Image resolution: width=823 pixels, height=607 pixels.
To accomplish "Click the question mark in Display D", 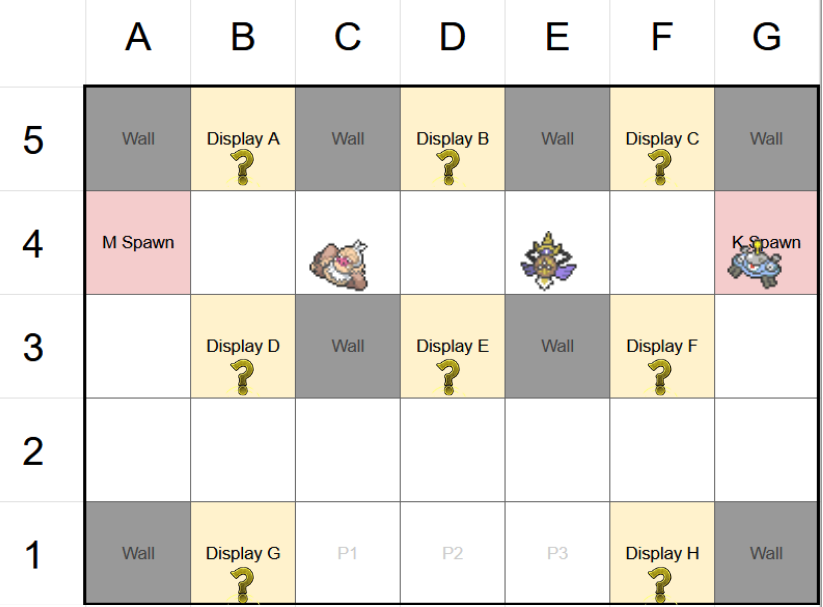I will tap(243, 376).
